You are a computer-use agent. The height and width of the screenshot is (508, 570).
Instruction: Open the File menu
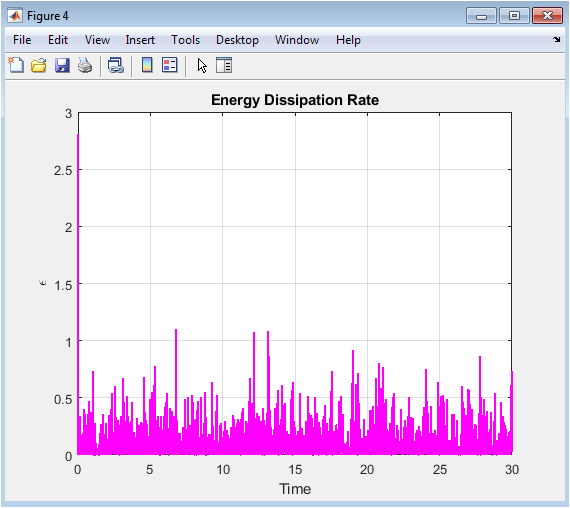click(22, 40)
